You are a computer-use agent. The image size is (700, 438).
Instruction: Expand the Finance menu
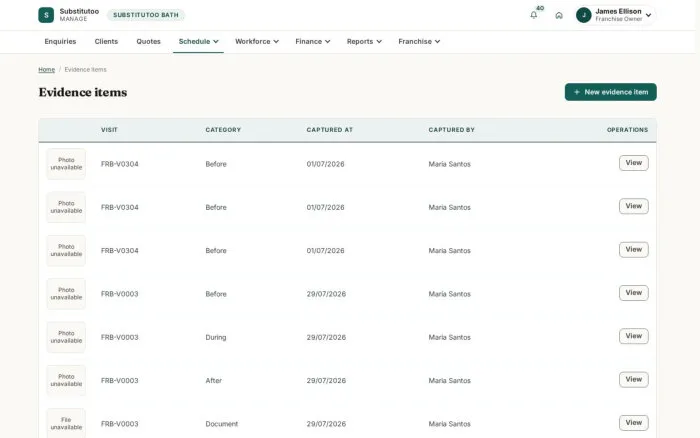click(312, 42)
